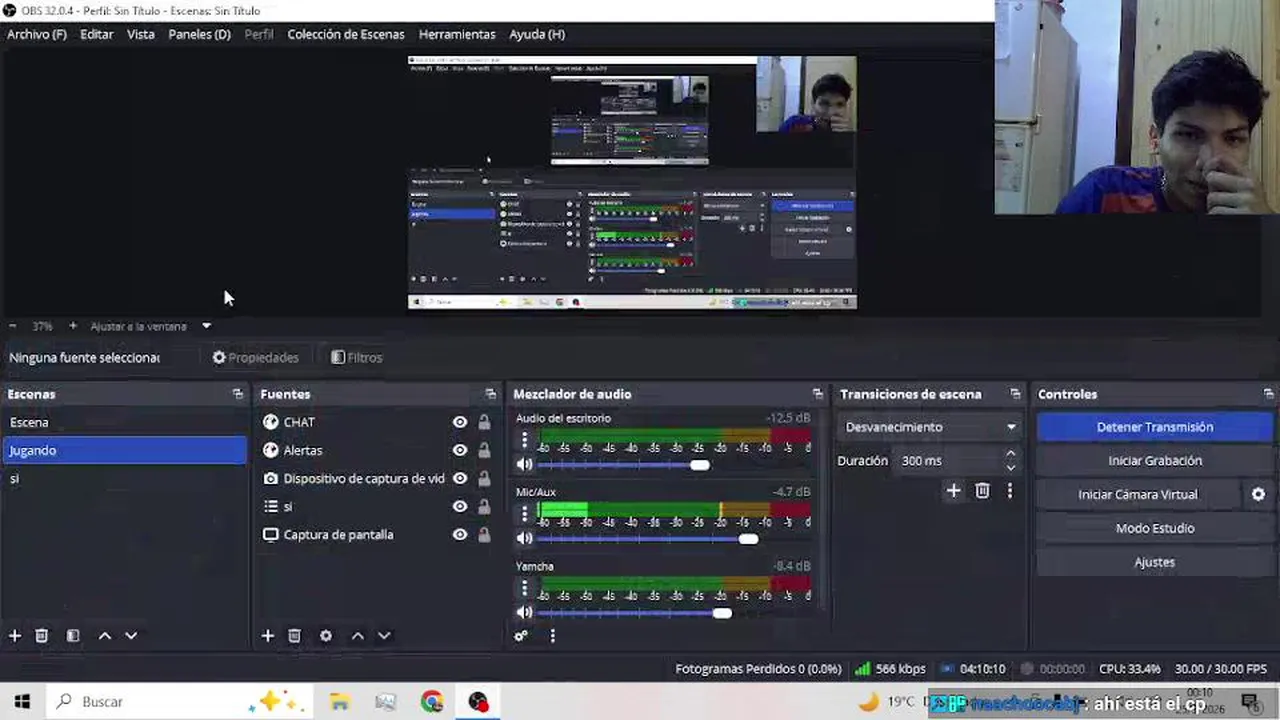The width and height of the screenshot is (1280, 720).
Task: Add a new source with plus icon
Action: [x=268, y=636]
